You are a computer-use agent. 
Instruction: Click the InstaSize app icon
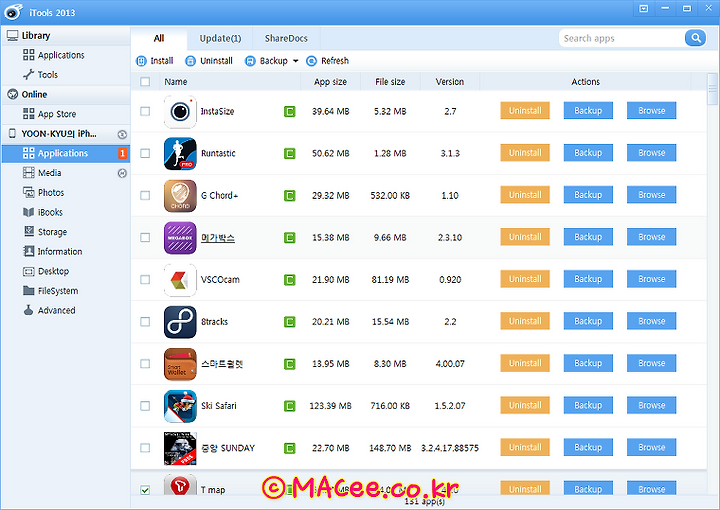tap(180, 112)
